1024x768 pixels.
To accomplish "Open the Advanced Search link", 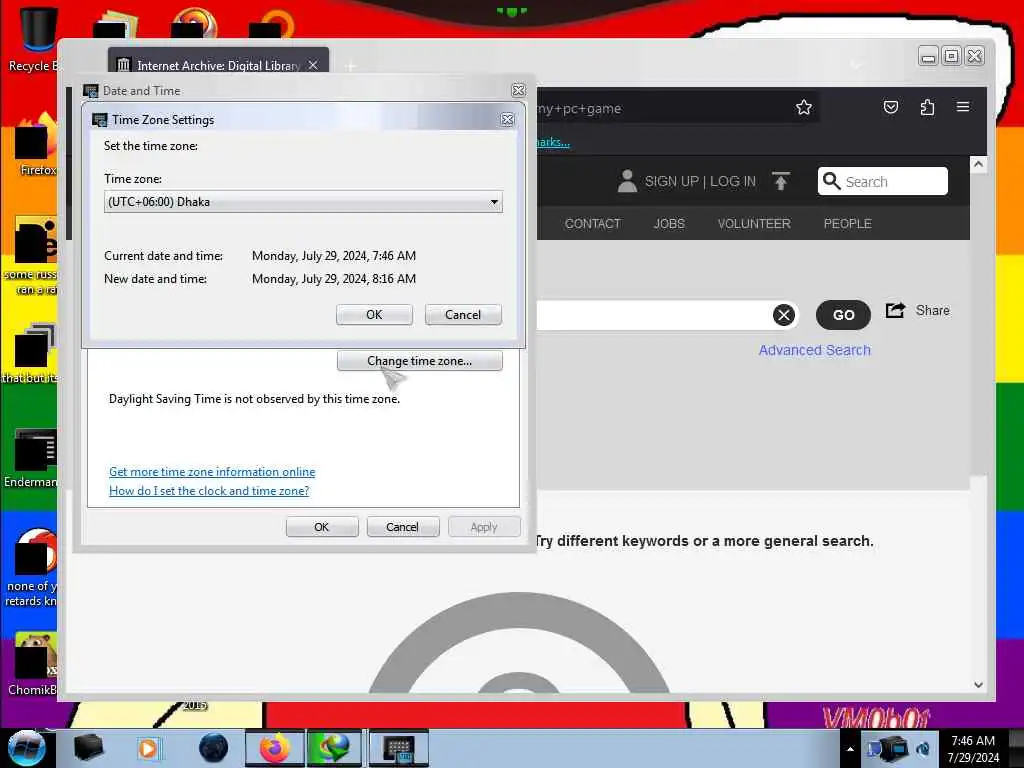I will (814, 350).
